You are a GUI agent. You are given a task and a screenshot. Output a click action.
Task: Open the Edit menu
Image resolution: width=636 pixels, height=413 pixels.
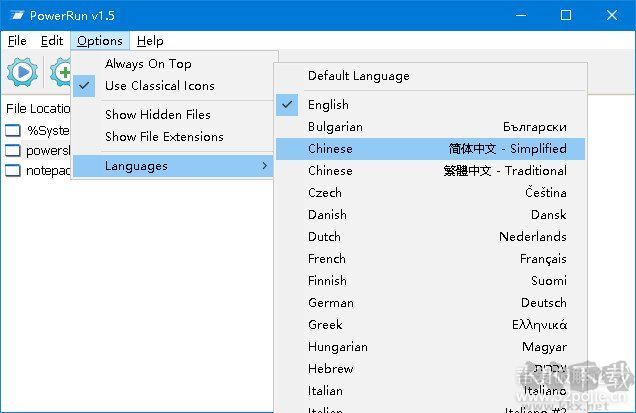tap(52, 41)
